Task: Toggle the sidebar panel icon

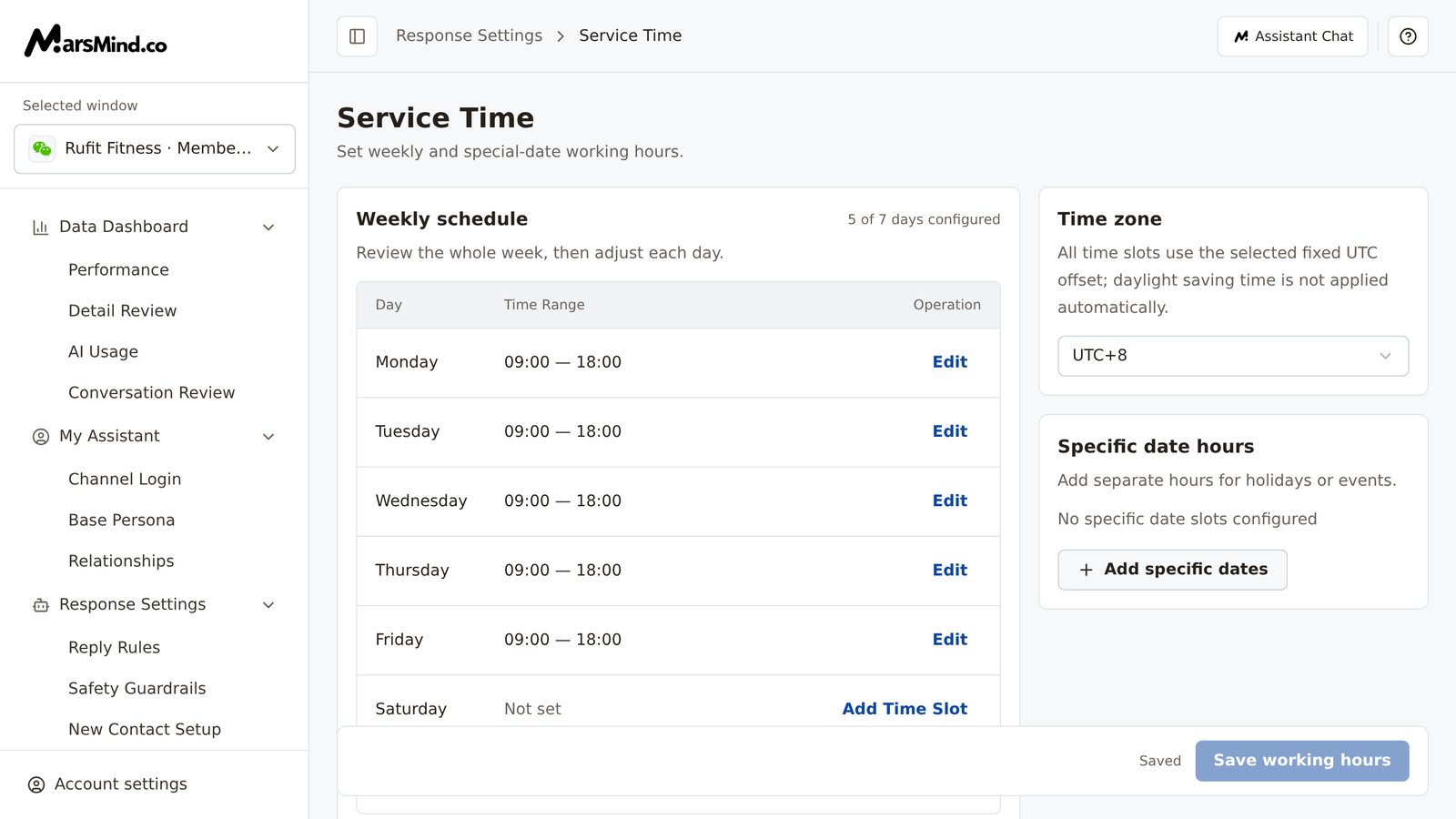Action: pos(357,36)
